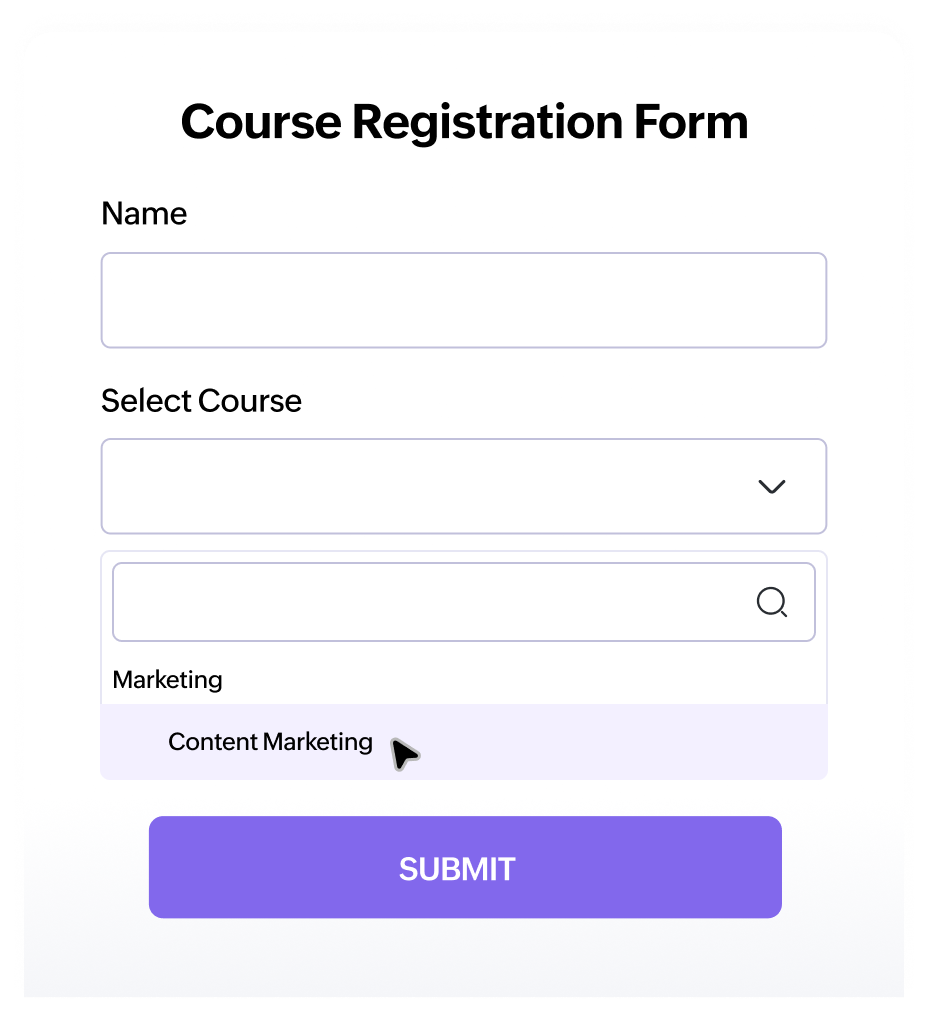This screenshot has height=1011, width=927.
Task: Expand the Select Course chevron arrow
Action: pyautogui.click(x=771, y=487)
